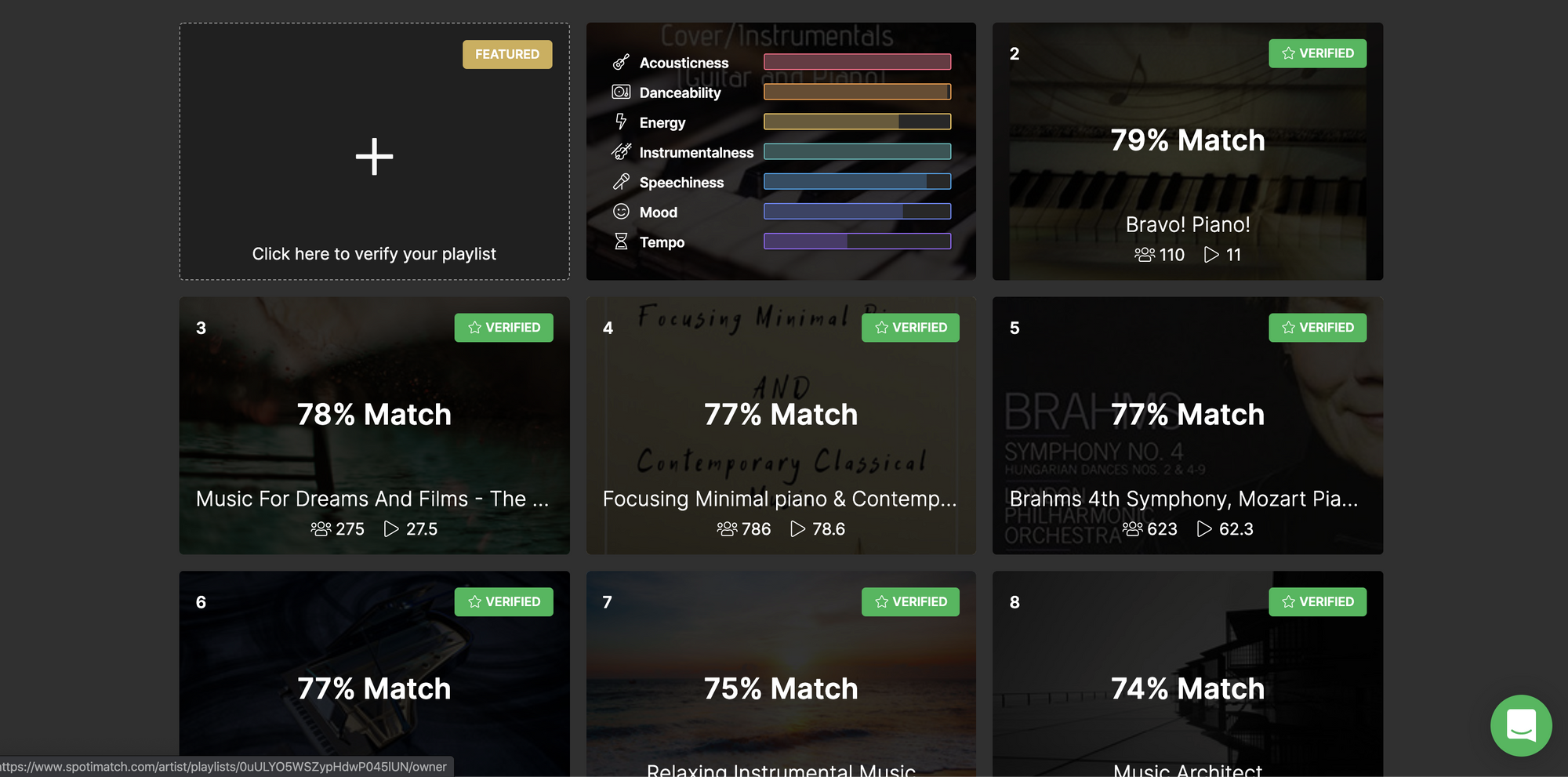Click VERIFIED badge on Bravo! Piano! card
The image size is (1568, 777).
(x=1317, y=53)
